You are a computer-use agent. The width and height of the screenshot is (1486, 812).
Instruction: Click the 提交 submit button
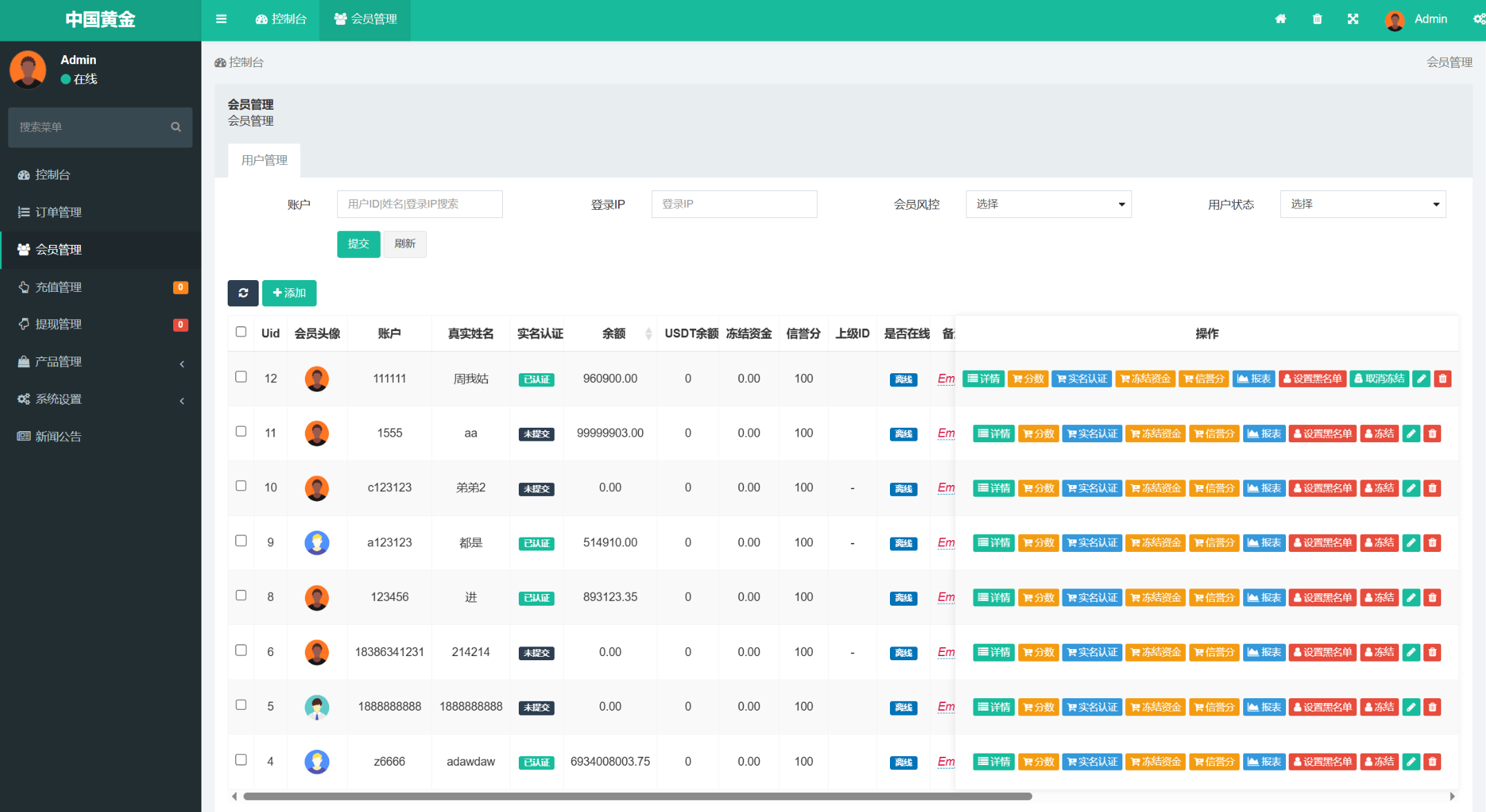[358, 244]
